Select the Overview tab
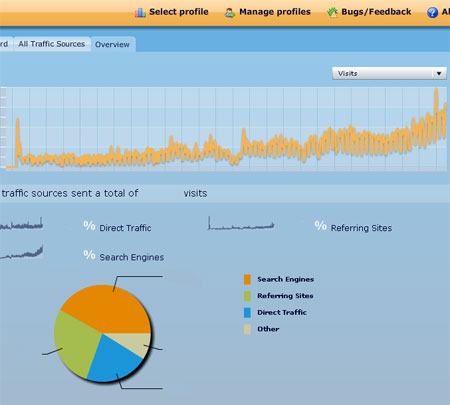The image size is (450, 405). (112, 44)
